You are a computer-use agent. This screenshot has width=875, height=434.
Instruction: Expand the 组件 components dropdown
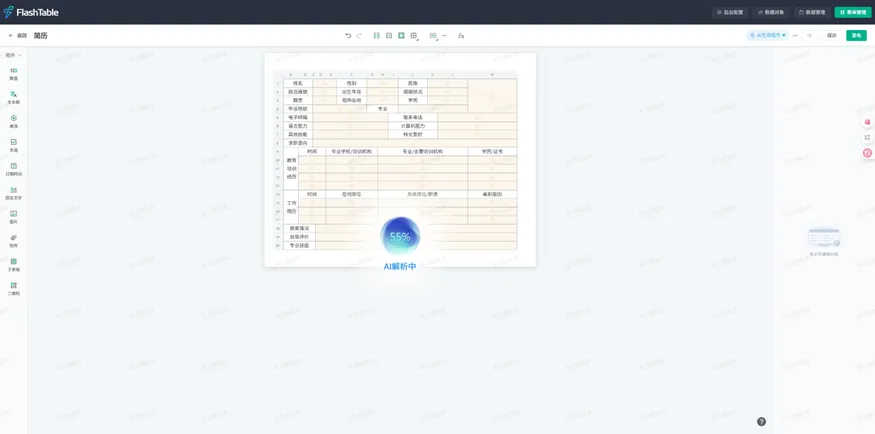(13, 55)
